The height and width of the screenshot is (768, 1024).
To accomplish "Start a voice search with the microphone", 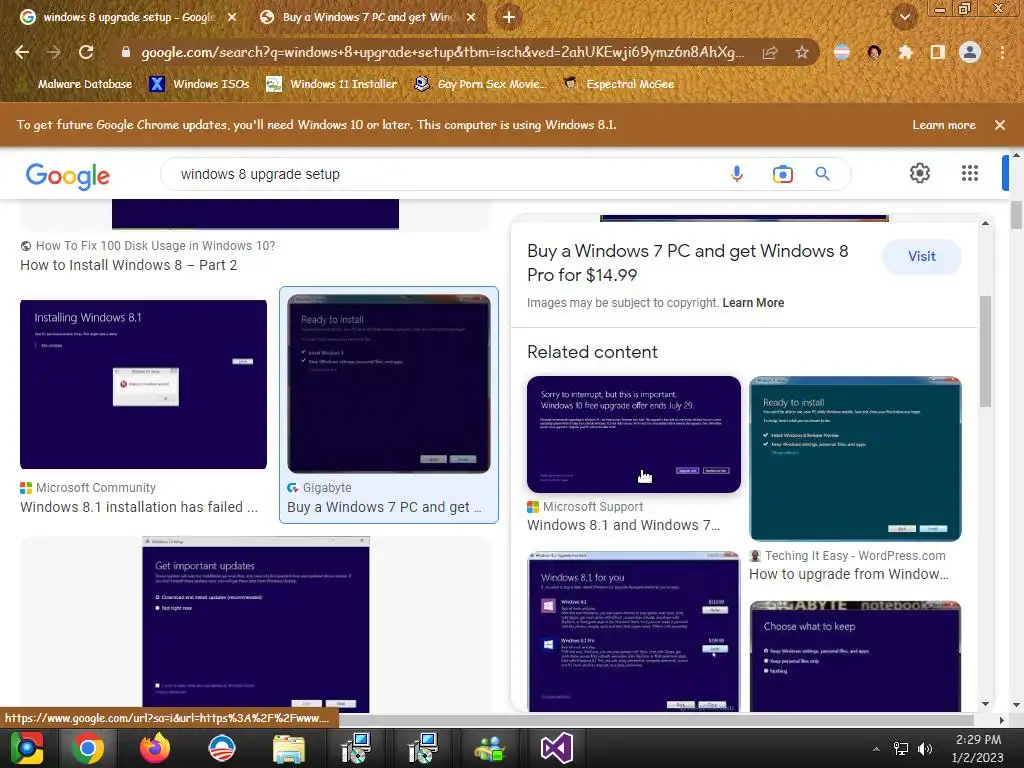I will [737, 174].
